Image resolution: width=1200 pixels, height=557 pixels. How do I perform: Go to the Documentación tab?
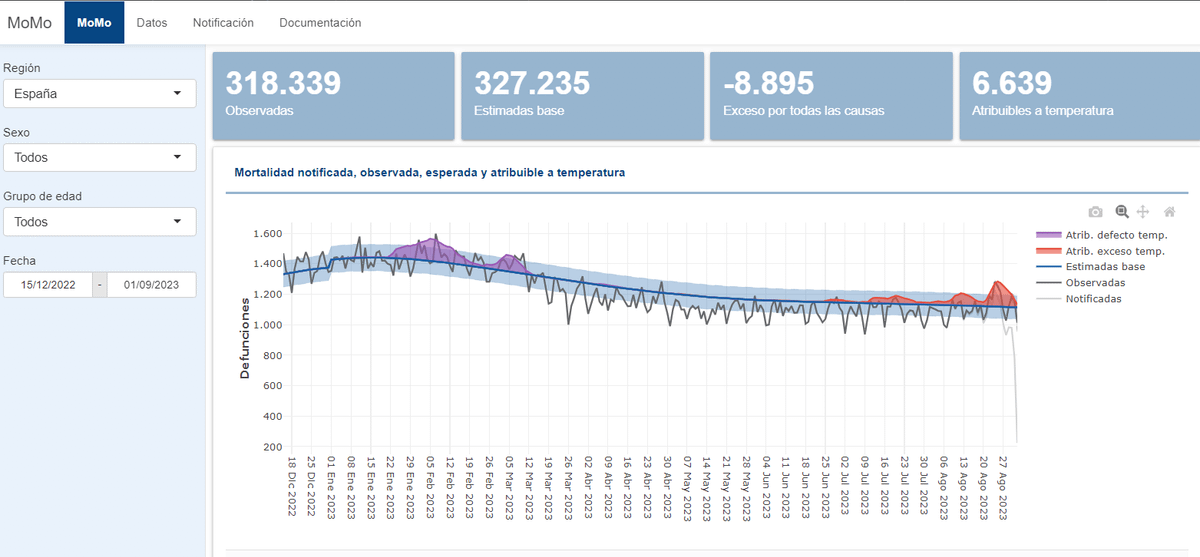[x=320, y=22]
